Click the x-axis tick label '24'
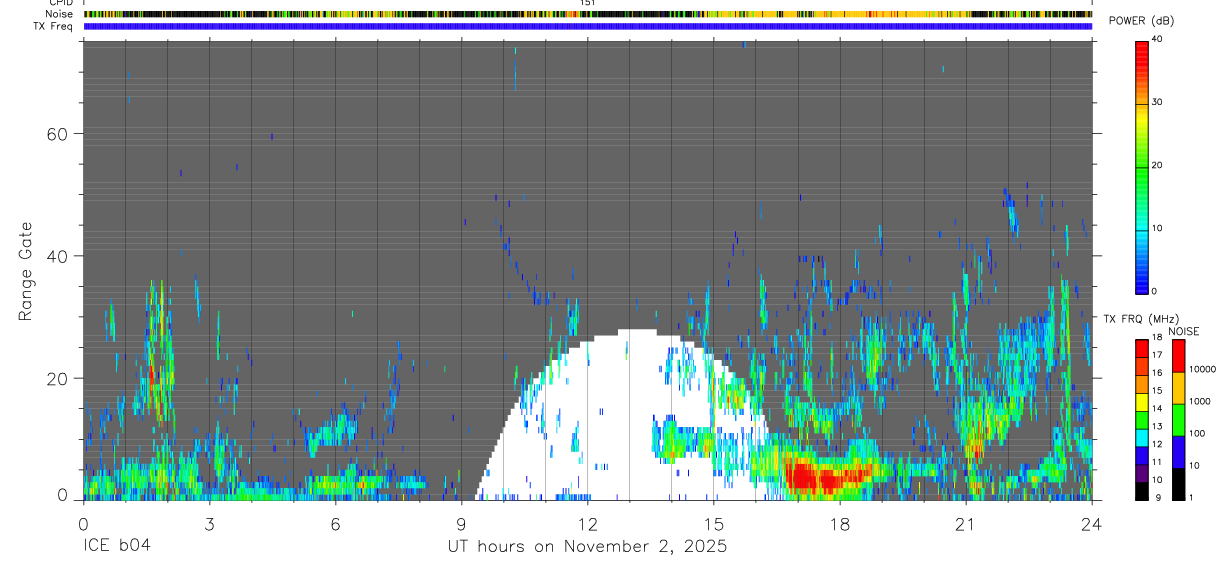1228x567 pixels. click(1091, 524)
